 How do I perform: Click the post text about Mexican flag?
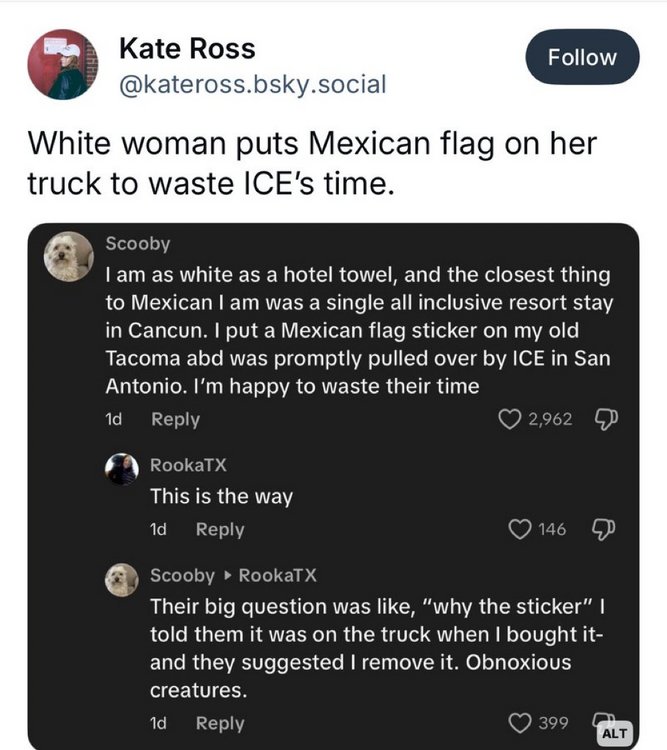coord(311,164)
